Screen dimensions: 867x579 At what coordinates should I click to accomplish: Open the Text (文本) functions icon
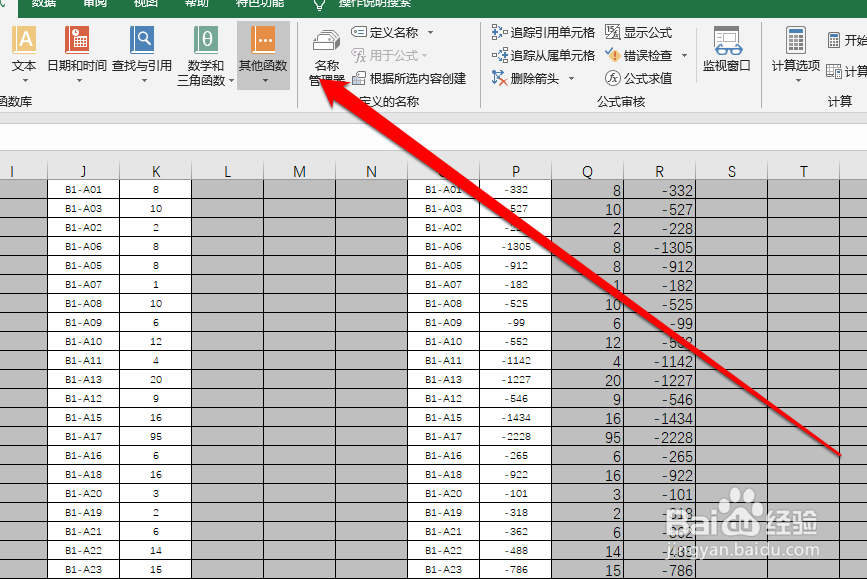(x=24, y=41)
